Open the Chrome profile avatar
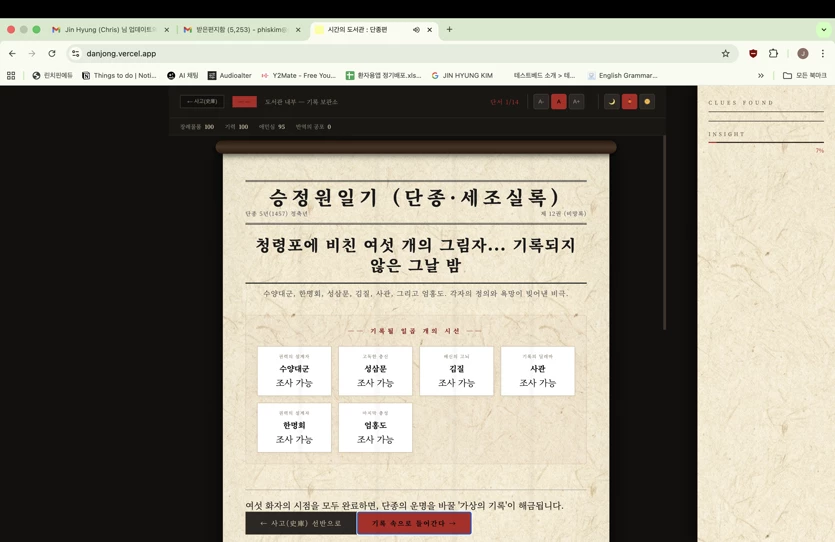 click(803, 53)
